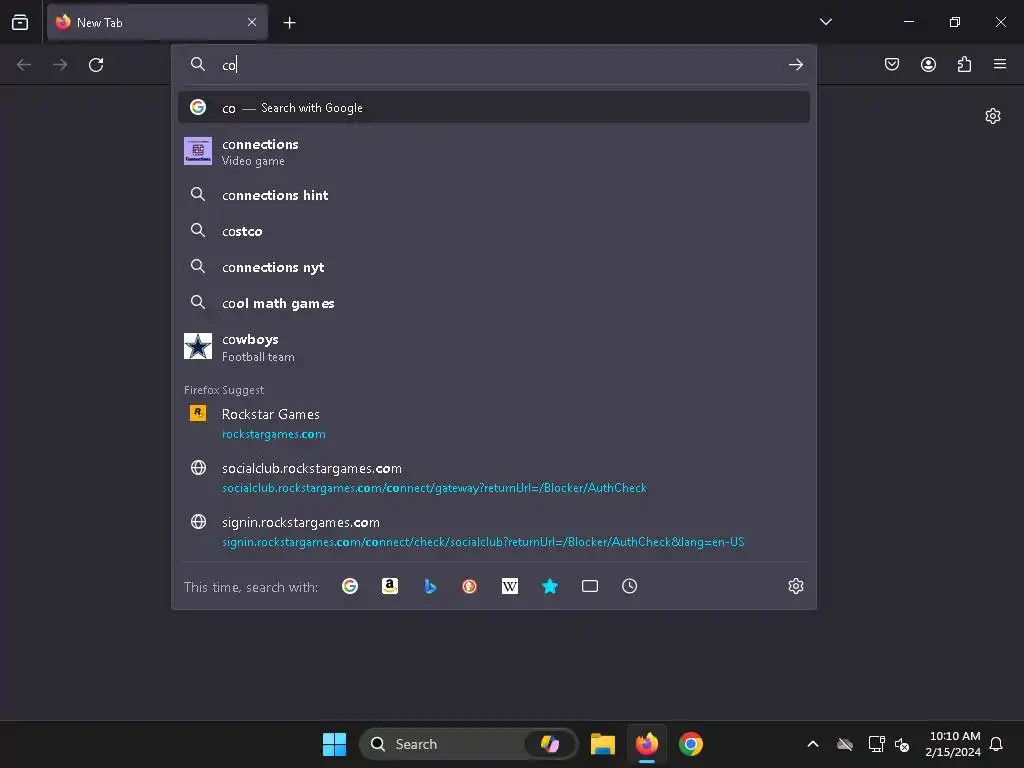Search this time with Wikipedia icon
The height and width of the screenshot is (768, 1024).
509,586
